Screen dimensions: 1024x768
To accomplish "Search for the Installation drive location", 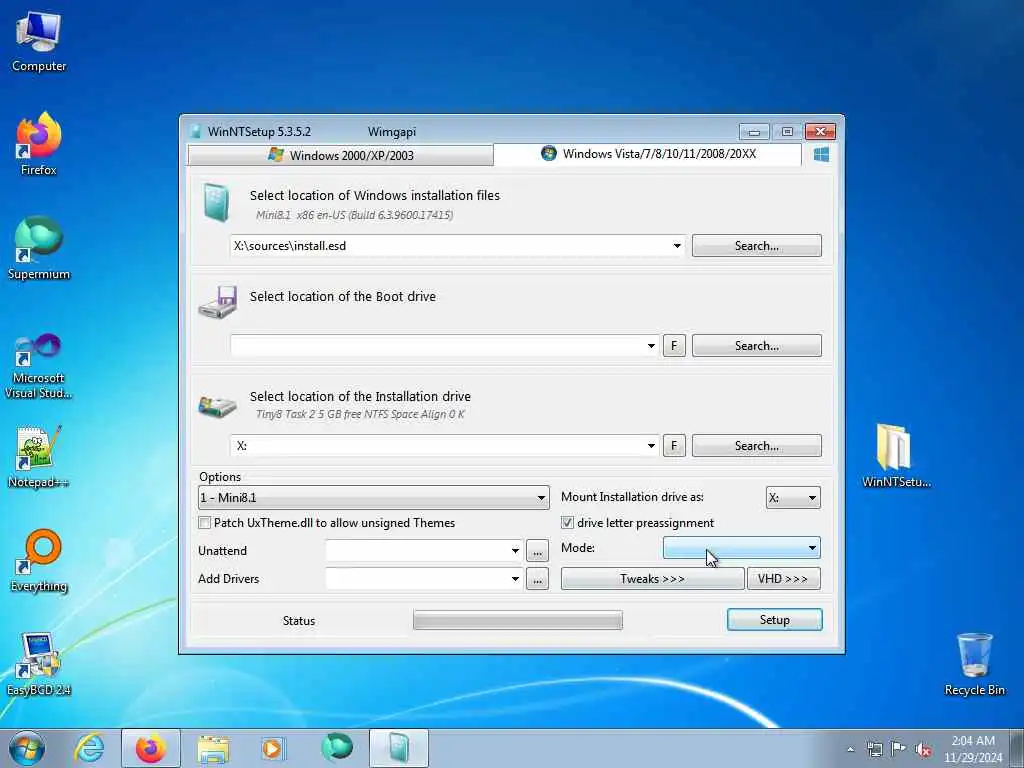I will click(756, 445).
